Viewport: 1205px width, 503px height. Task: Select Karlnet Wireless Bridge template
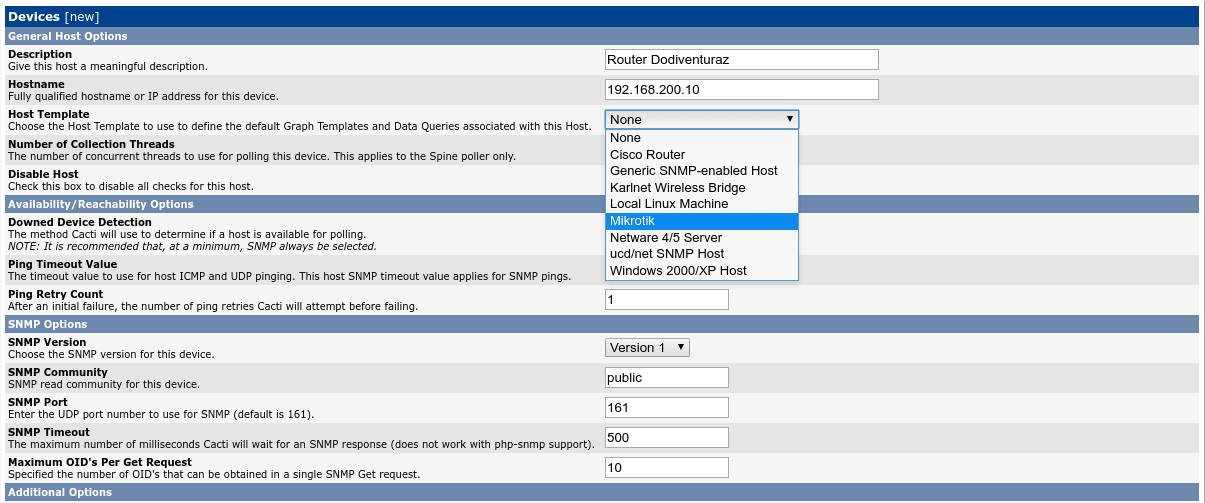click(702, 188)
